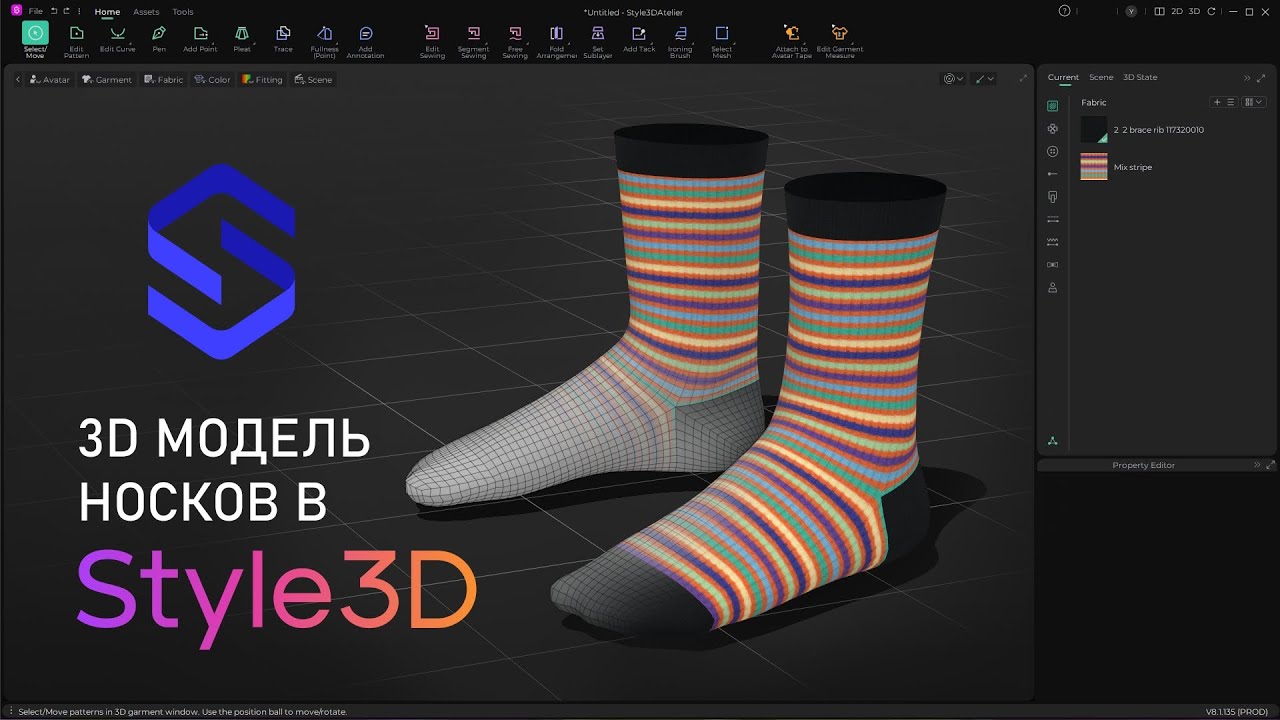Switch to the Assets ribbon tab
Image resolution: width=1280 pixels, height=720 pixels.
[146, 12]
